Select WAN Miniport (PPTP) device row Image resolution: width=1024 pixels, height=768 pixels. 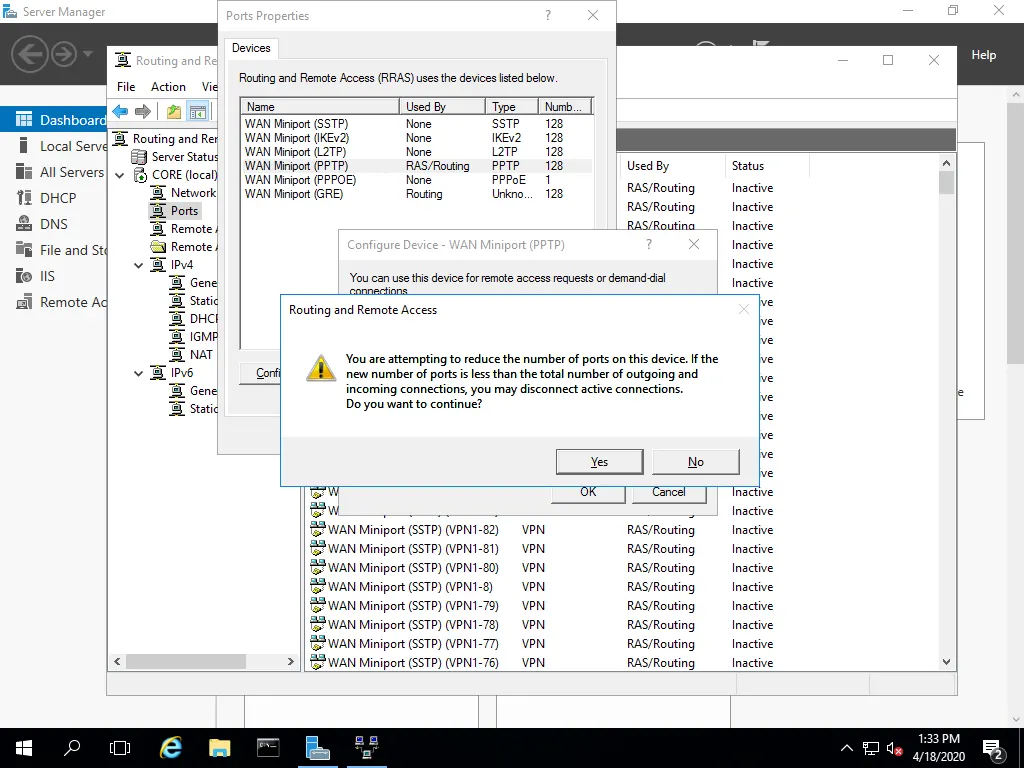(416, 166)
